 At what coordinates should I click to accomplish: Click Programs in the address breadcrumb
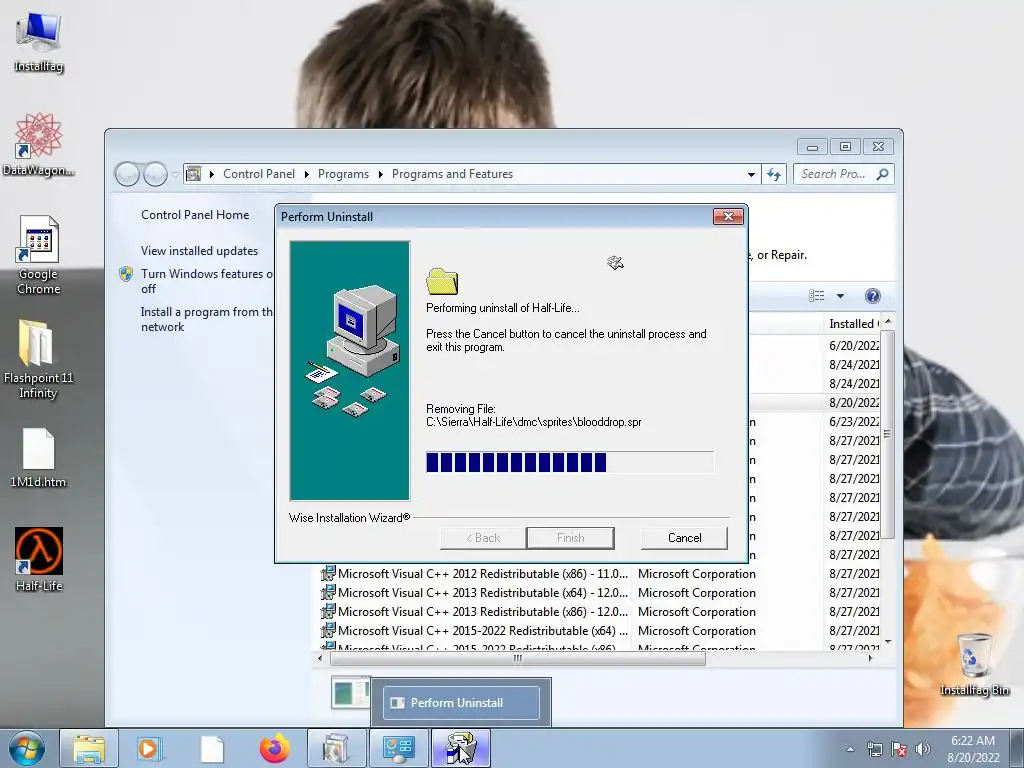(x=344, y=174)
